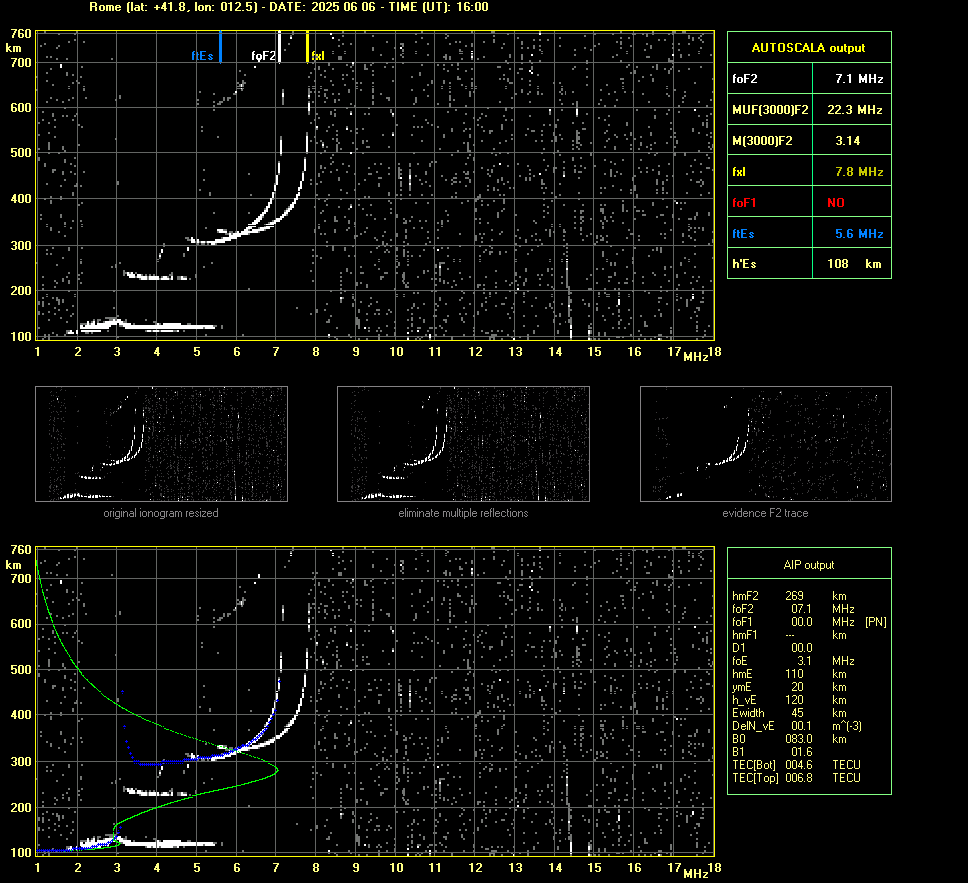This screenshot has height=883, width=968.
Task: Open the 'original ionogram resized' thumbnail
Action: pos(161,444)
